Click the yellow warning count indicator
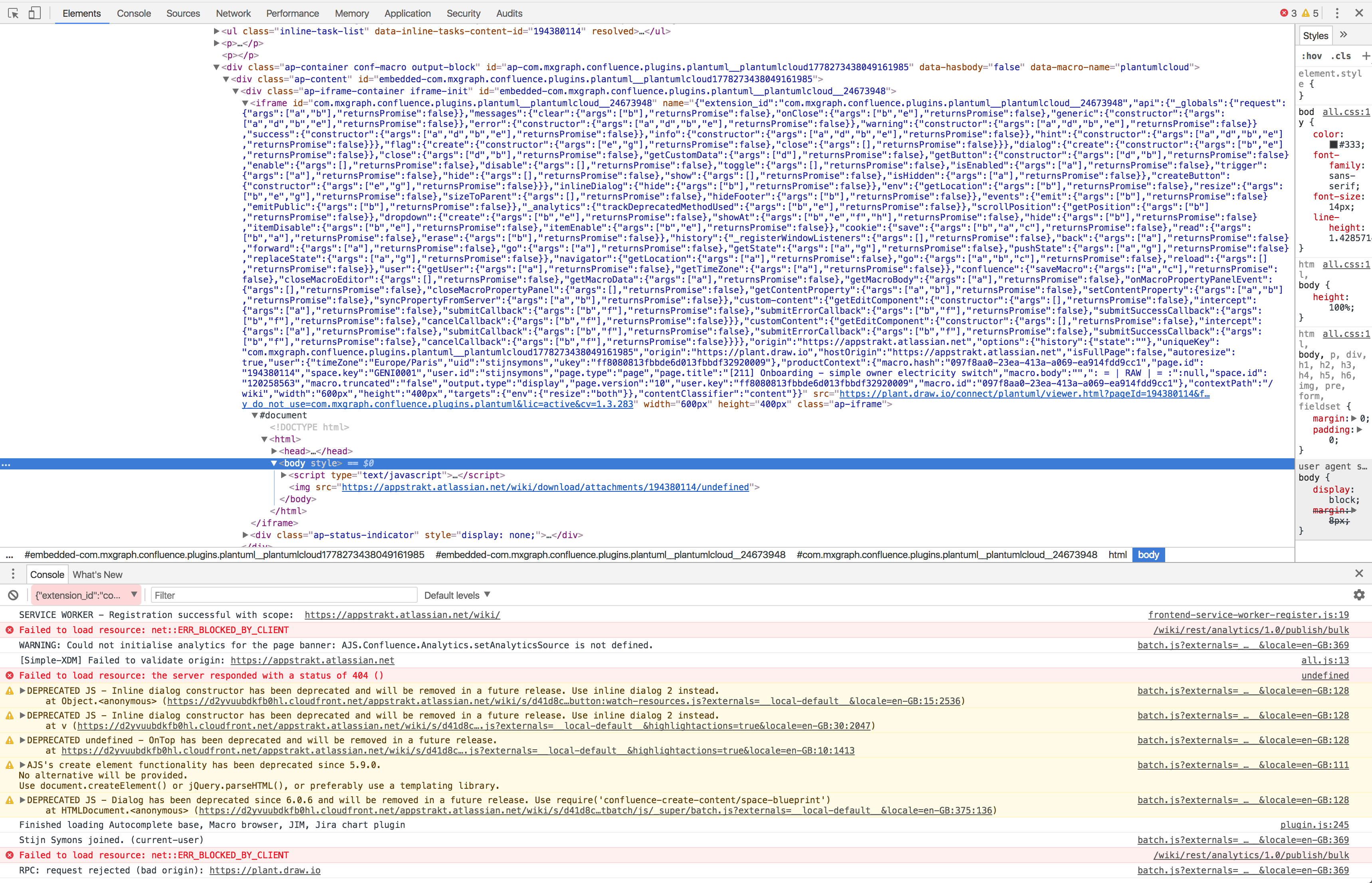 tap(1310, 13)
